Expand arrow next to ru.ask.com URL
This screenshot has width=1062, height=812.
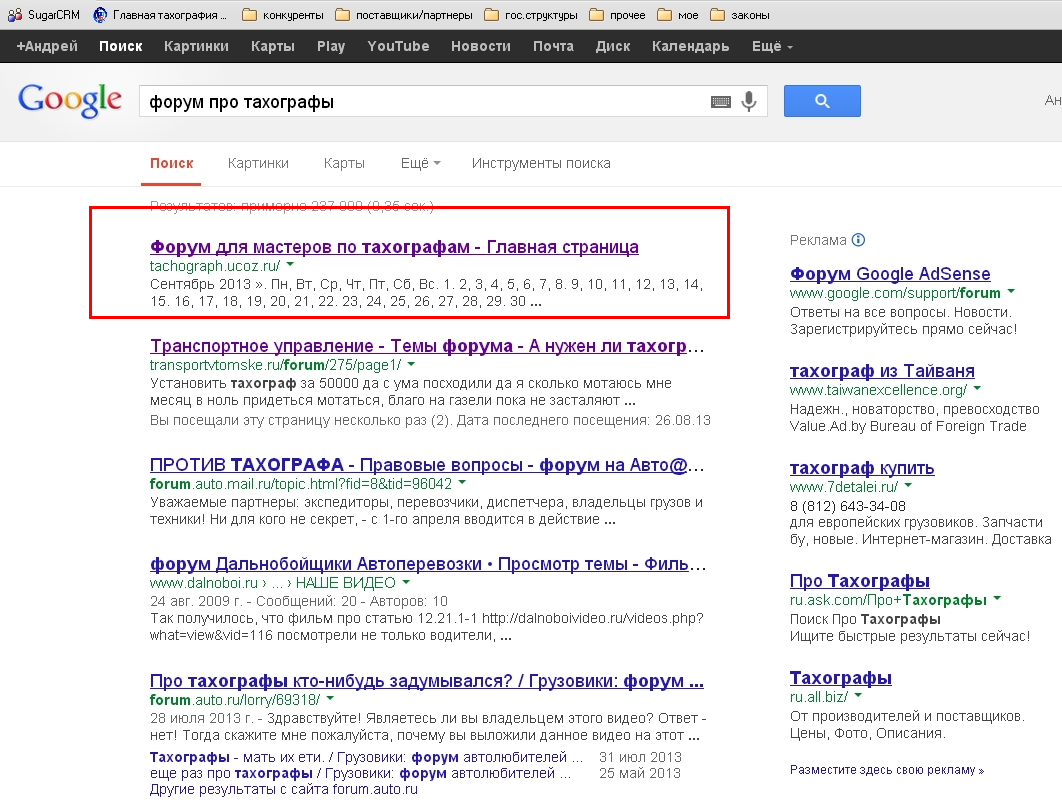(x=997, y=599)
